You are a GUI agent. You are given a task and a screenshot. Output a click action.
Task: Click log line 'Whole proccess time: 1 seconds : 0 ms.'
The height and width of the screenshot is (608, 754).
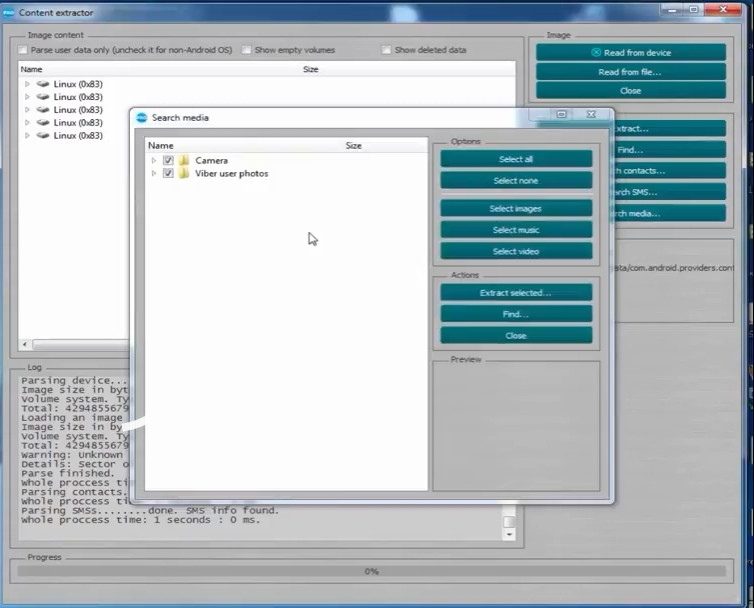tap(140, 520)
